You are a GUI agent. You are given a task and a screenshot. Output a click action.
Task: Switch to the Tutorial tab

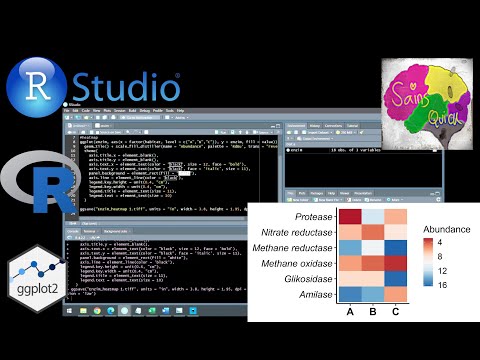[x=352, y=126]
